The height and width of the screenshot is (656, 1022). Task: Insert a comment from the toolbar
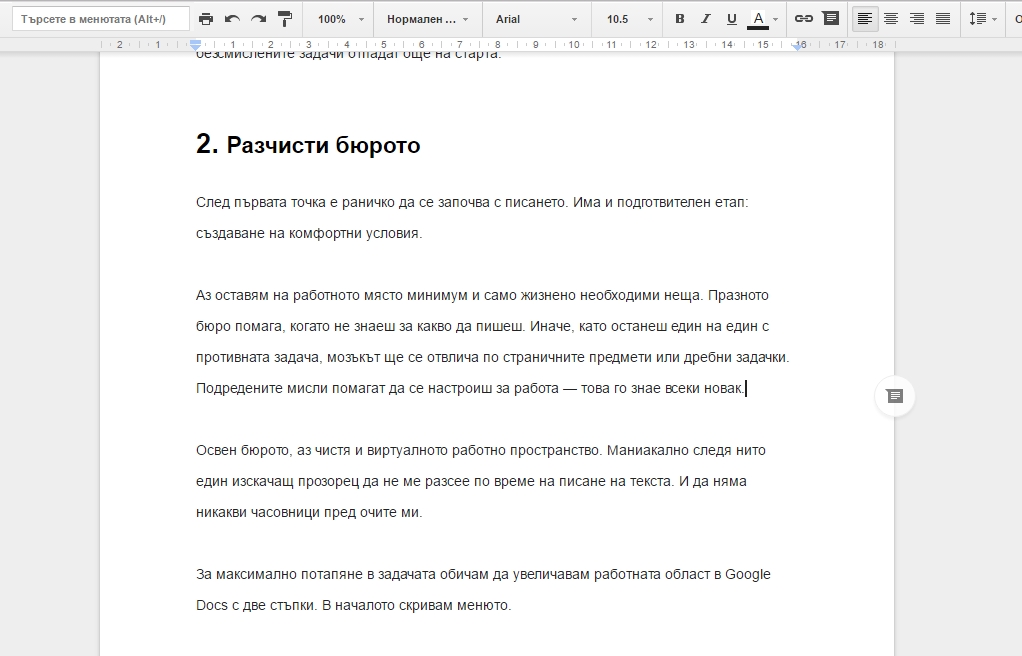coord(830,19)
